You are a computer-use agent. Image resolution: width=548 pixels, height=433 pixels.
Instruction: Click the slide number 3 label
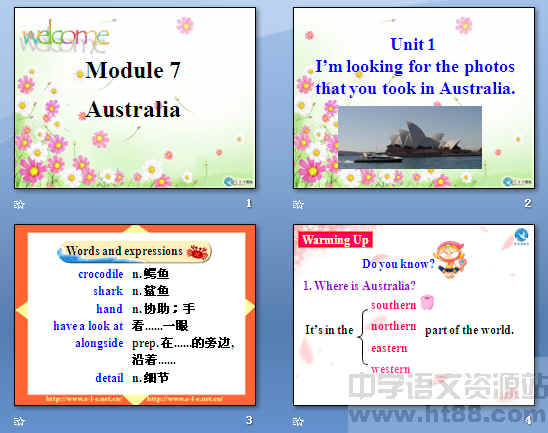click(x=249, y=420)
